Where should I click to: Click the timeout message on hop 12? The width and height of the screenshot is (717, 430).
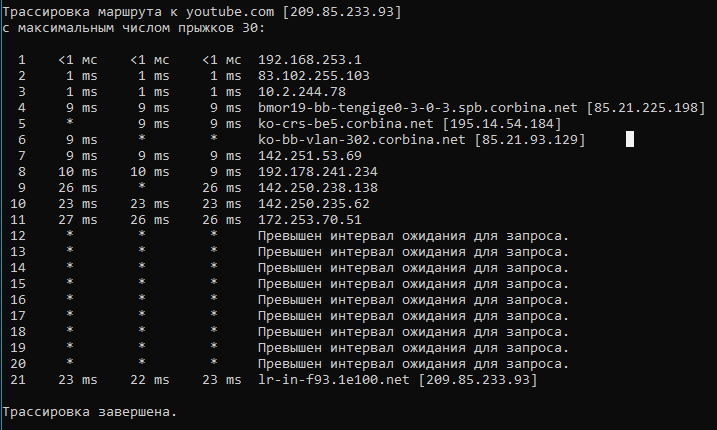[x=412, y=235]
